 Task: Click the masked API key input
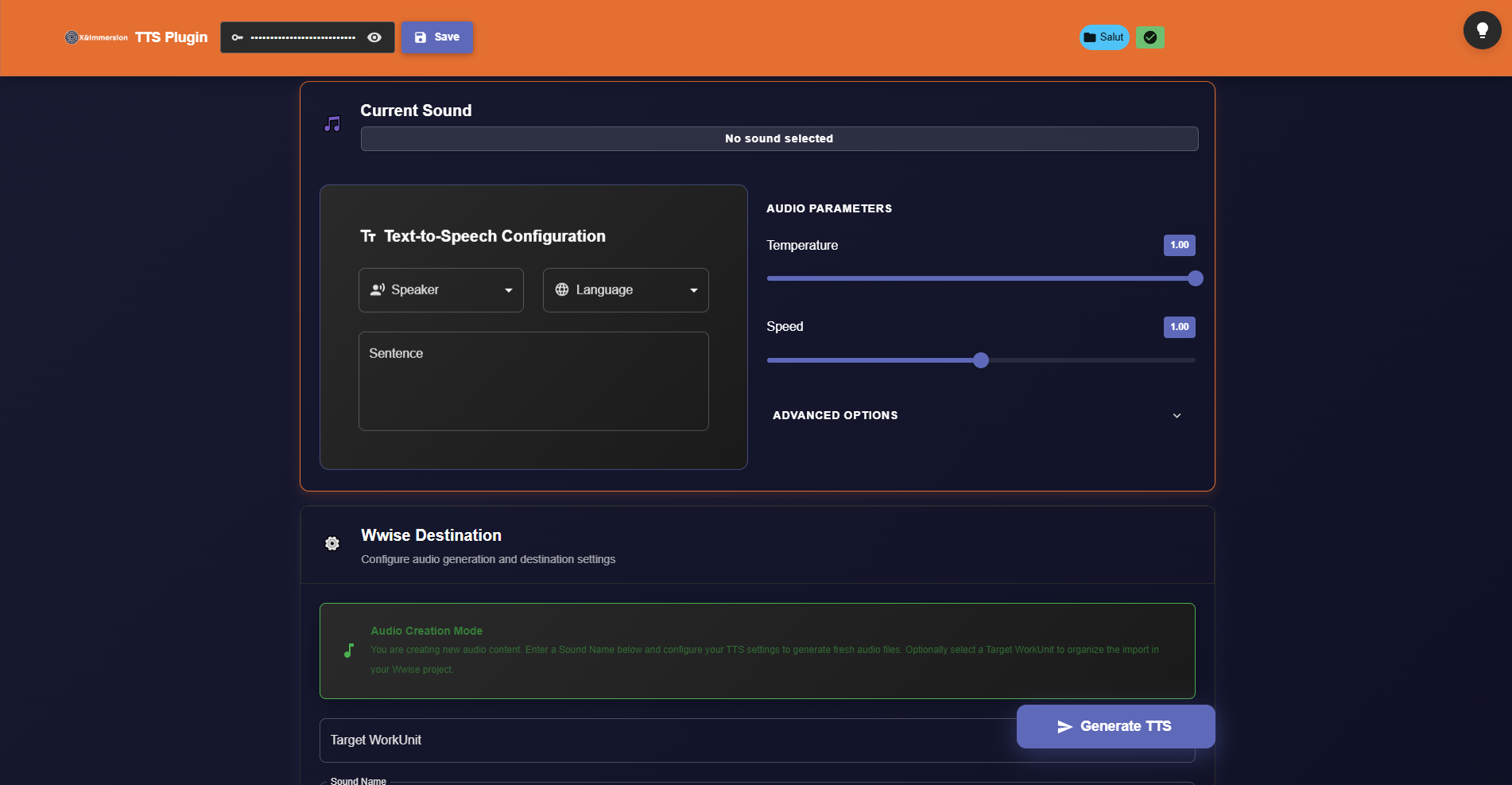[304, 37]
